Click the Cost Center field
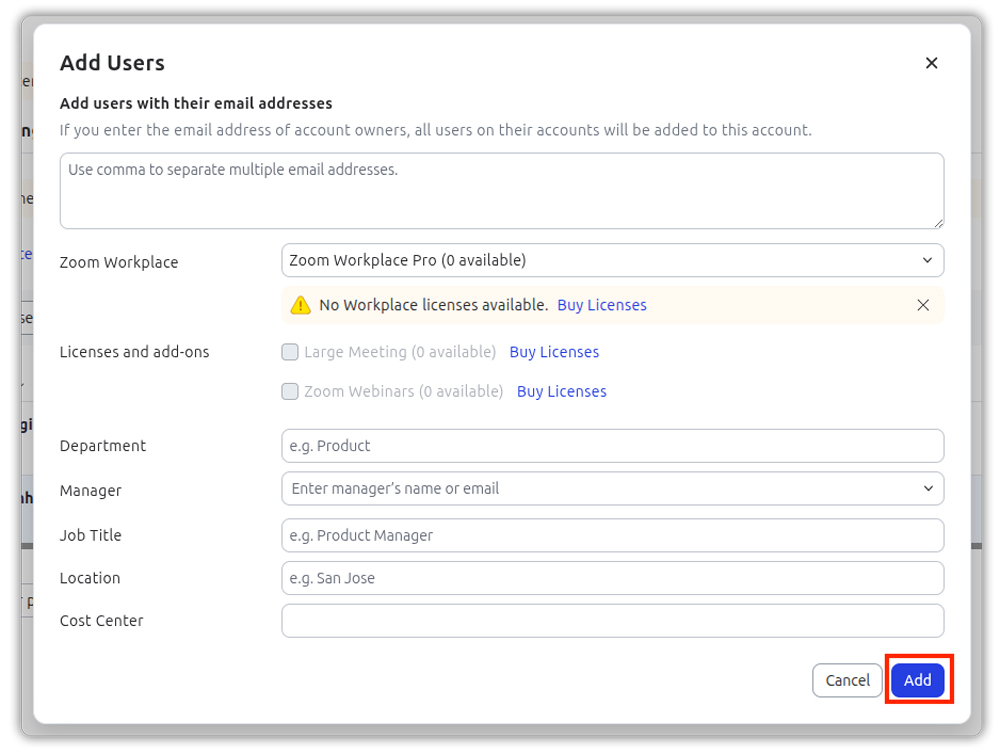The width and height of the screenshot is (1000, 754). click(x=612, y=621)
